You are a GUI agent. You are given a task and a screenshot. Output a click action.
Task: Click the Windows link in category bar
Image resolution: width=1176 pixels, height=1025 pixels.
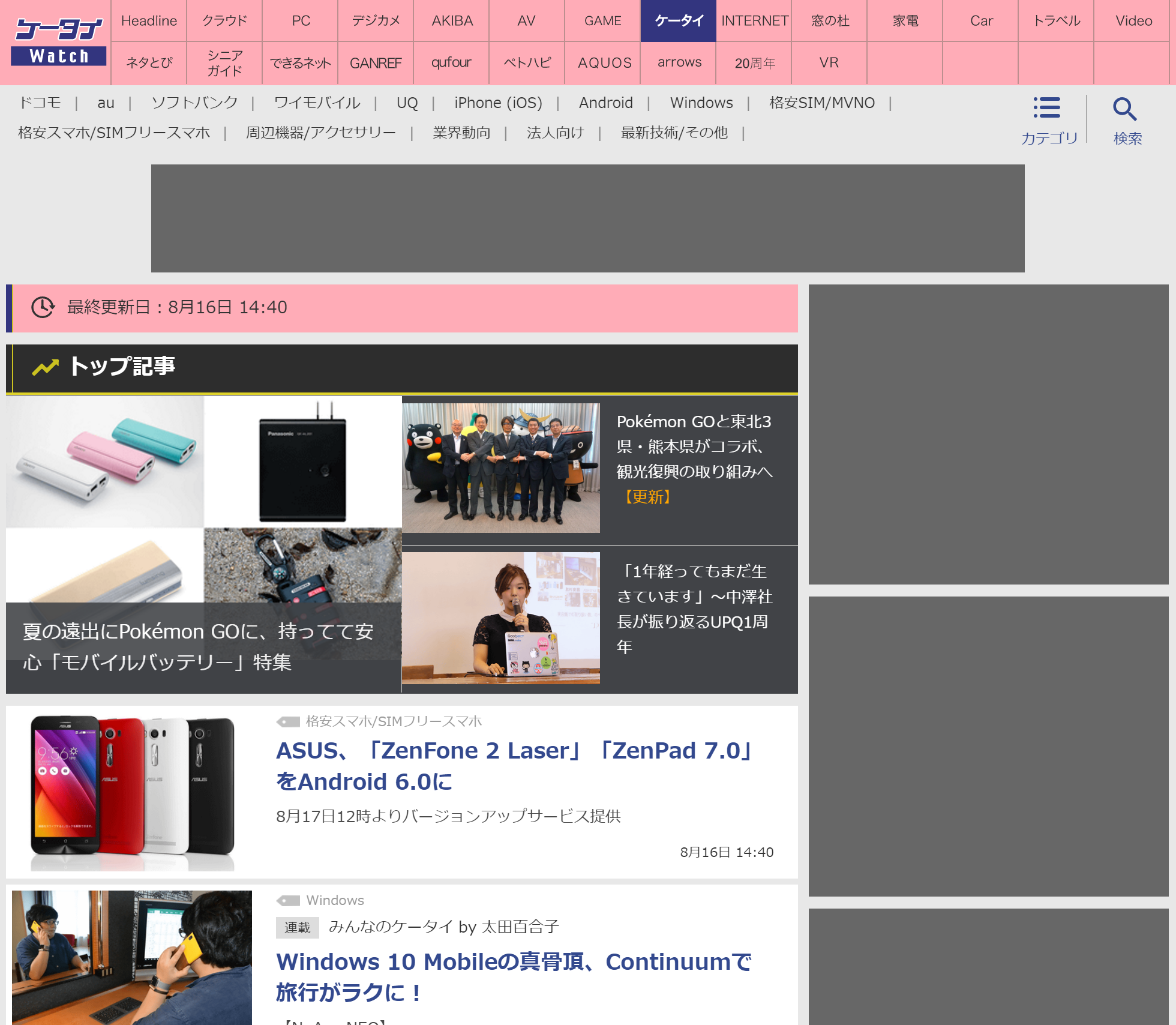tap(701, 103)
